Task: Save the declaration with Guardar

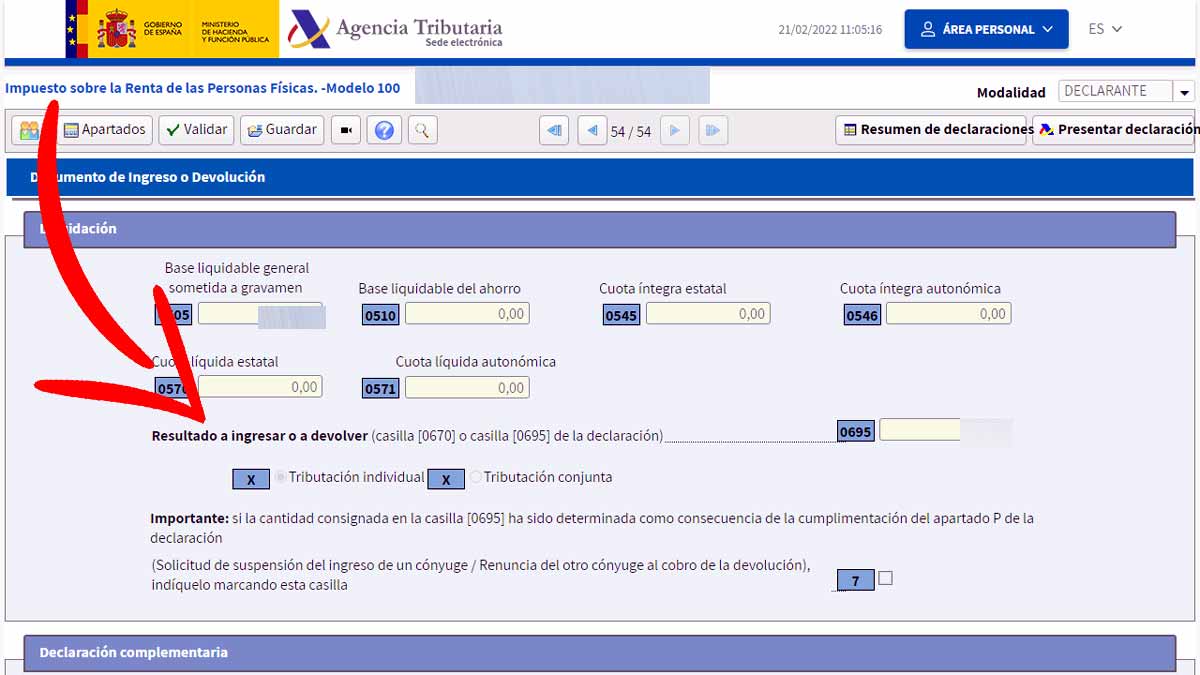Action: click(x=282, y=130)
